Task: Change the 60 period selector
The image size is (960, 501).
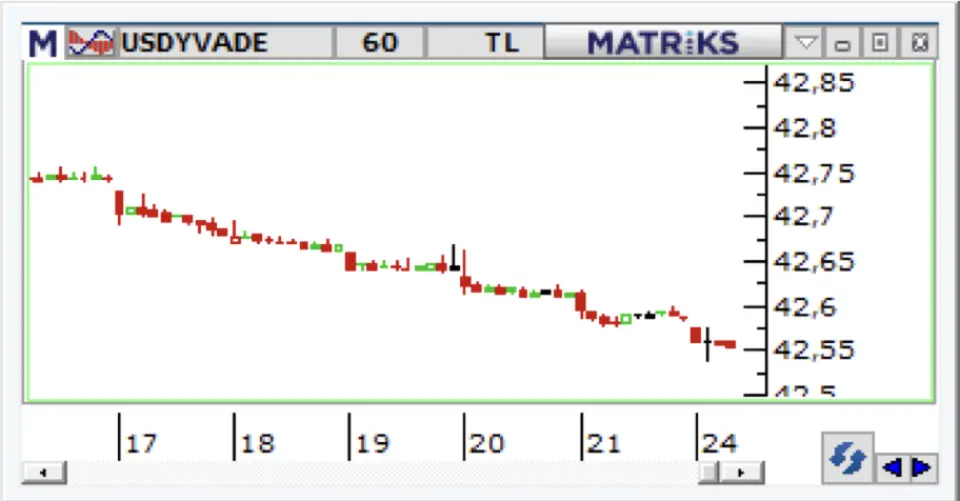Action: 379,43
